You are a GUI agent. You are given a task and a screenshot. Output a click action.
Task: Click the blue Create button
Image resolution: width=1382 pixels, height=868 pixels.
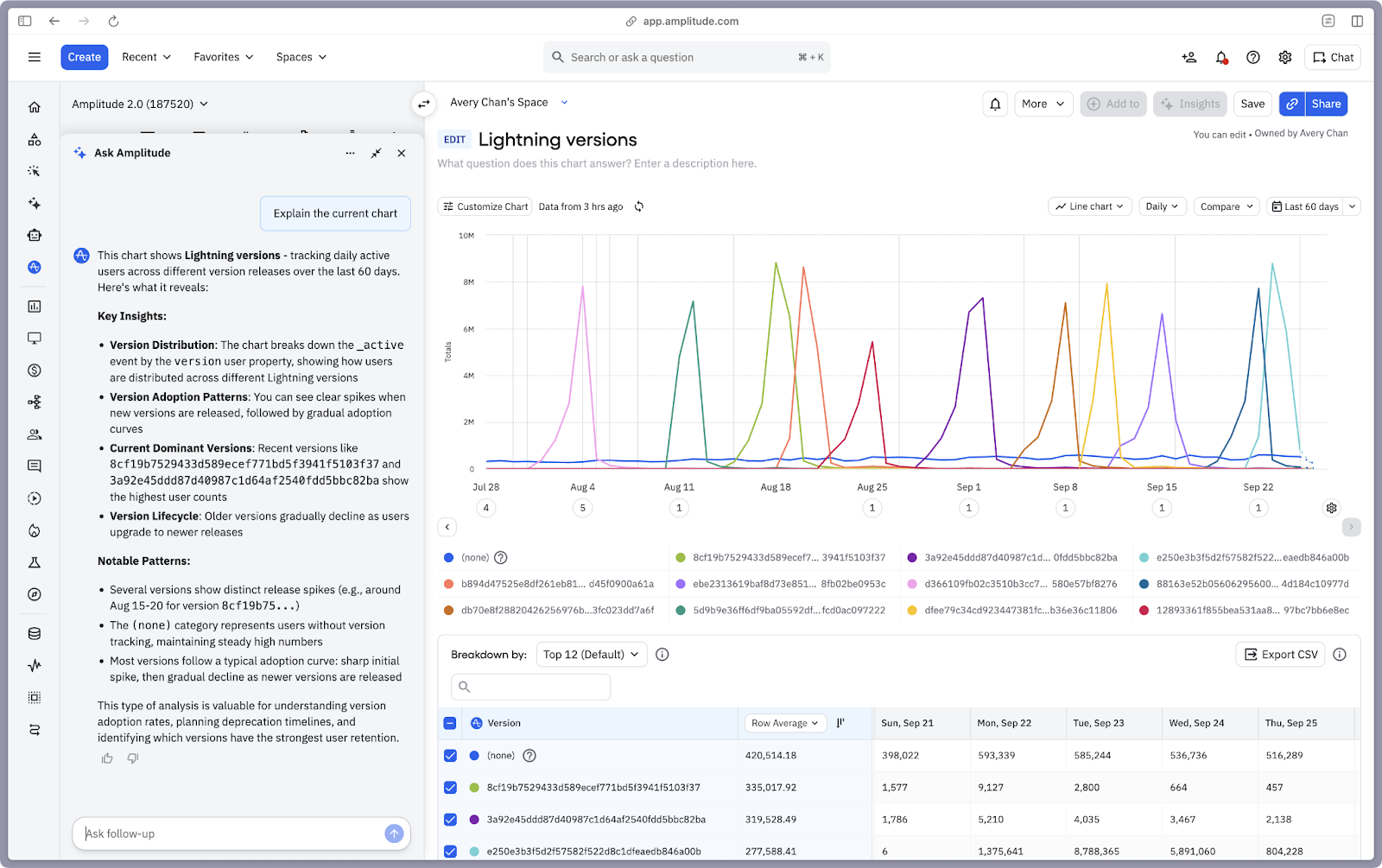pyautogui.click(x=85, y=57)
